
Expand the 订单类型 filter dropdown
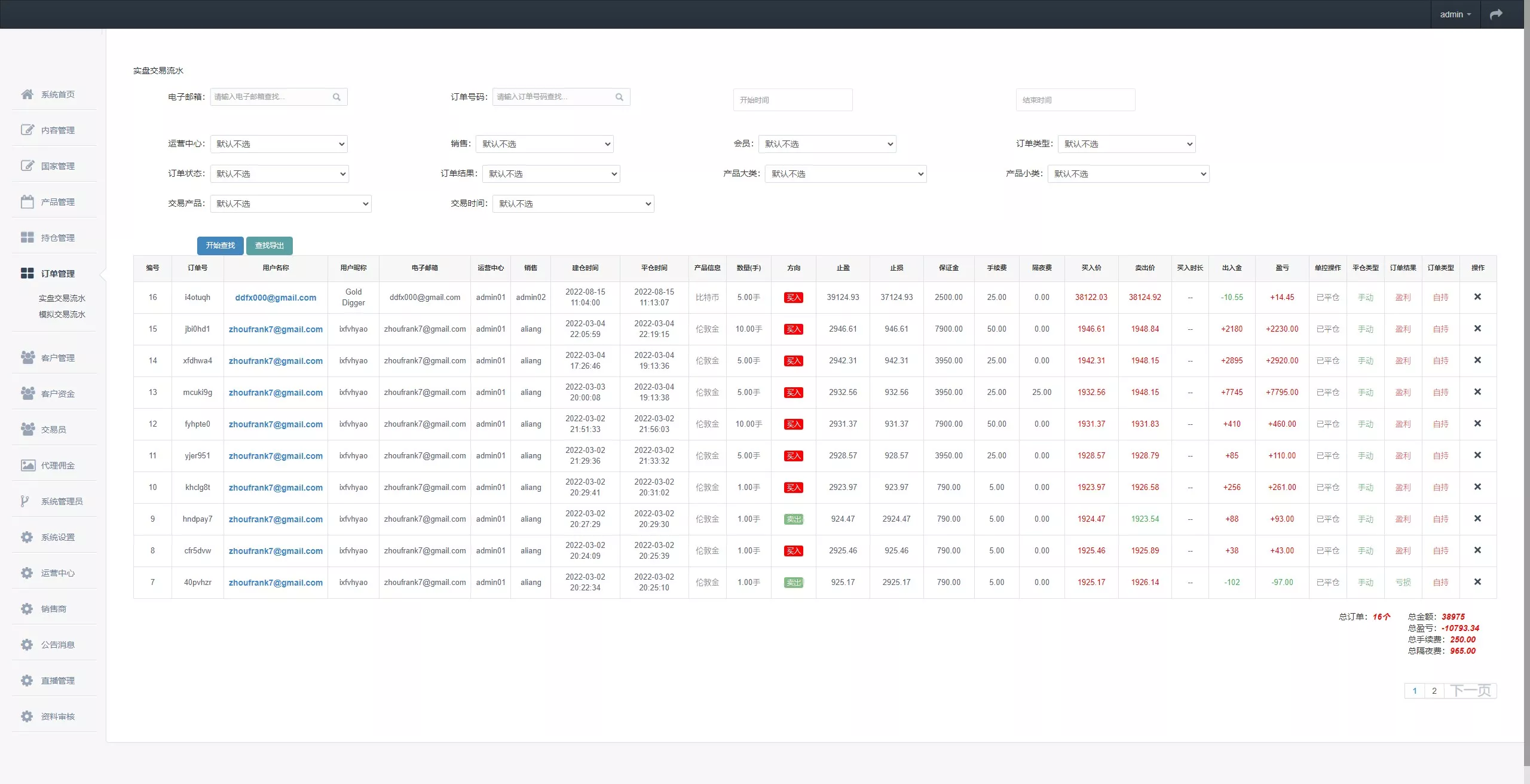(x=1127, y=144)
